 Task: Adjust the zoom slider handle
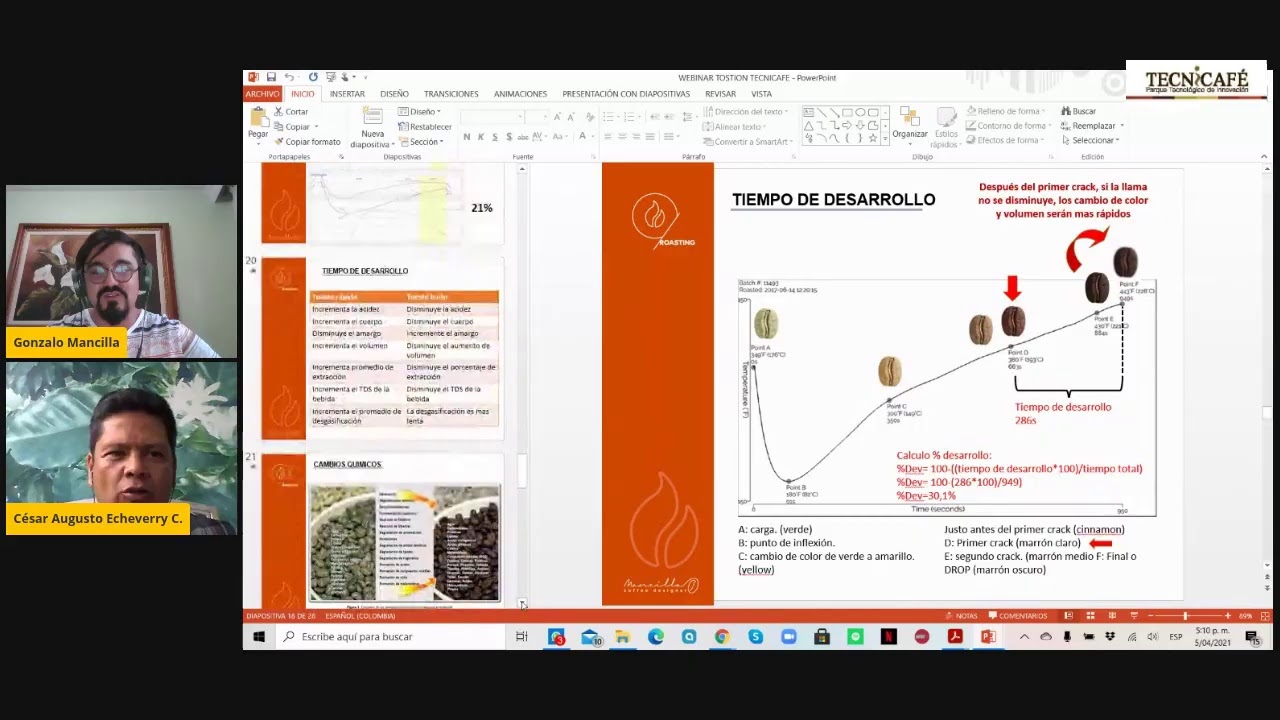point(1185,616)
